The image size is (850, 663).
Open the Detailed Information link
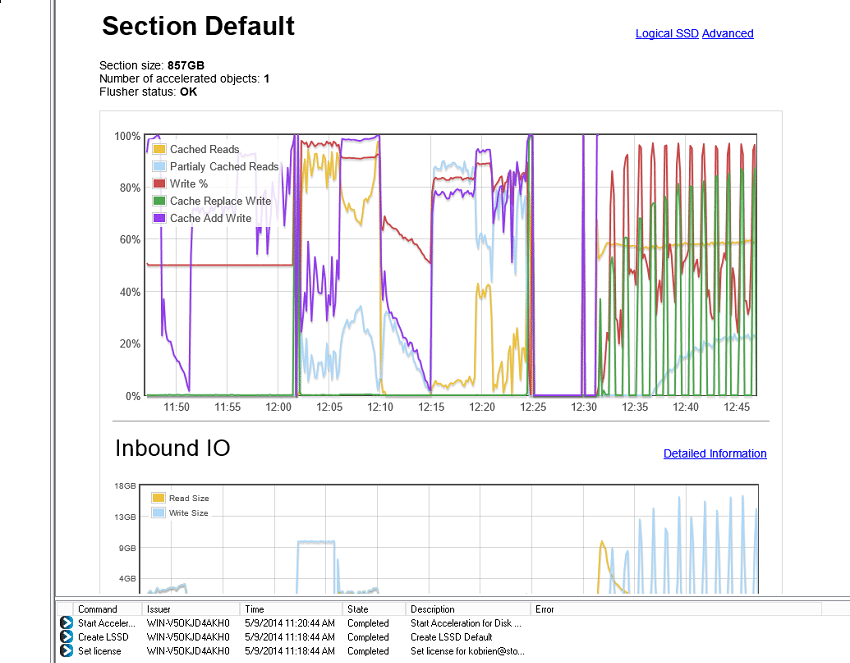714,454
